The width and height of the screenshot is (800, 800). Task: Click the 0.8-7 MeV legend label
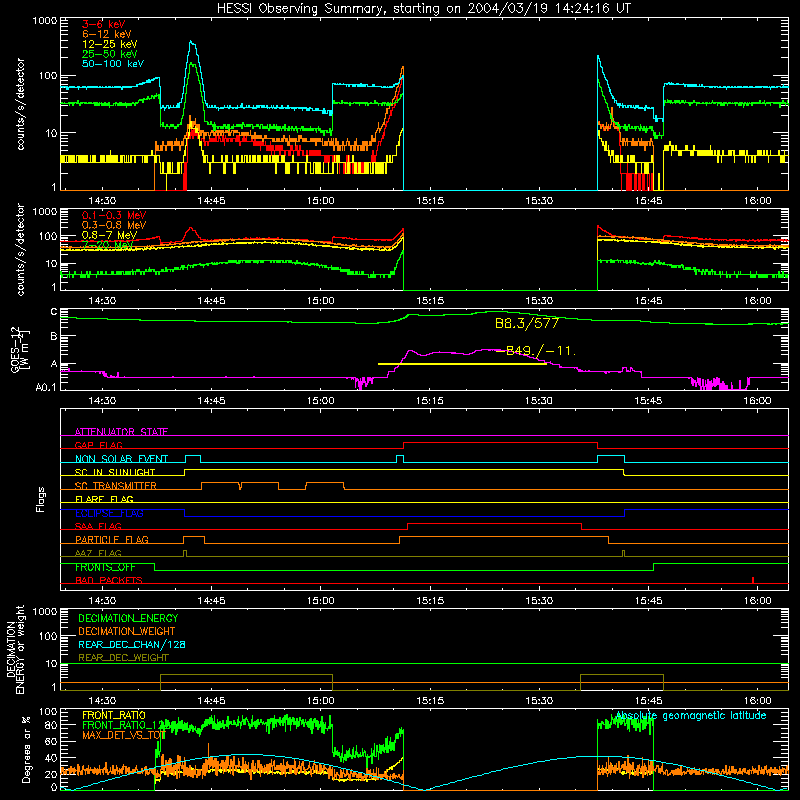(109, 235)
